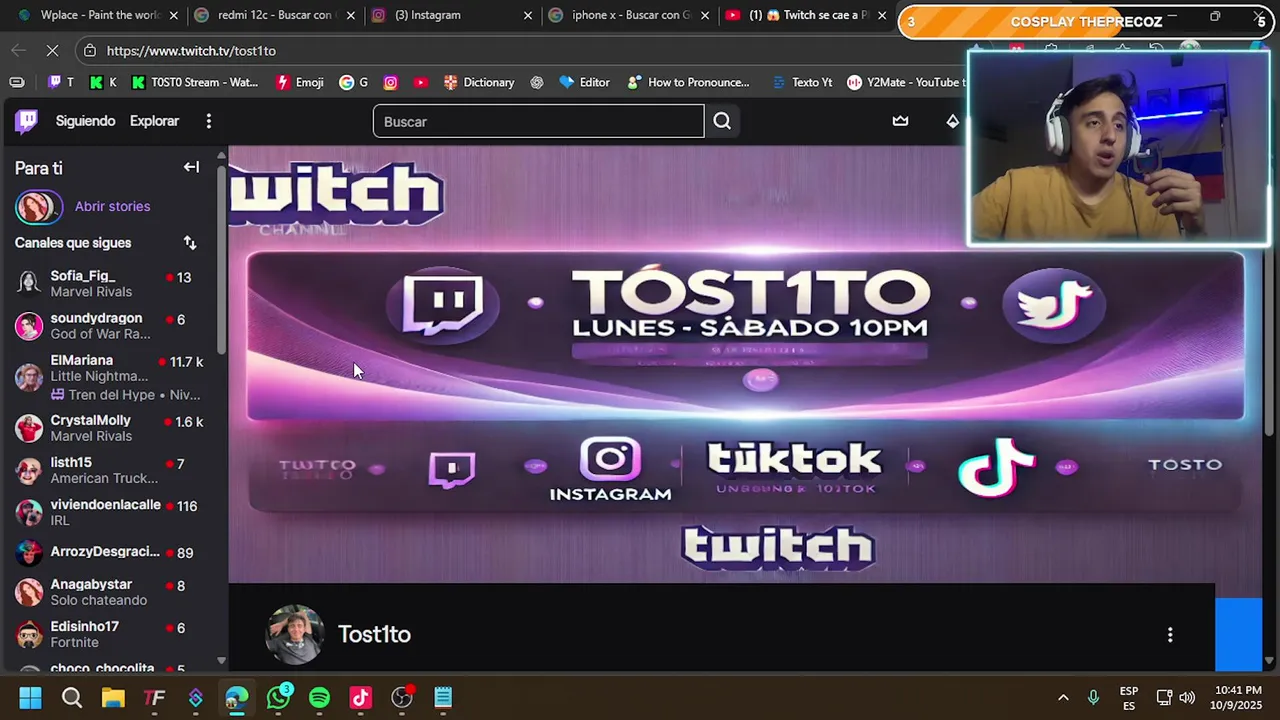Click the Tost1to channel name

(374, 634)
